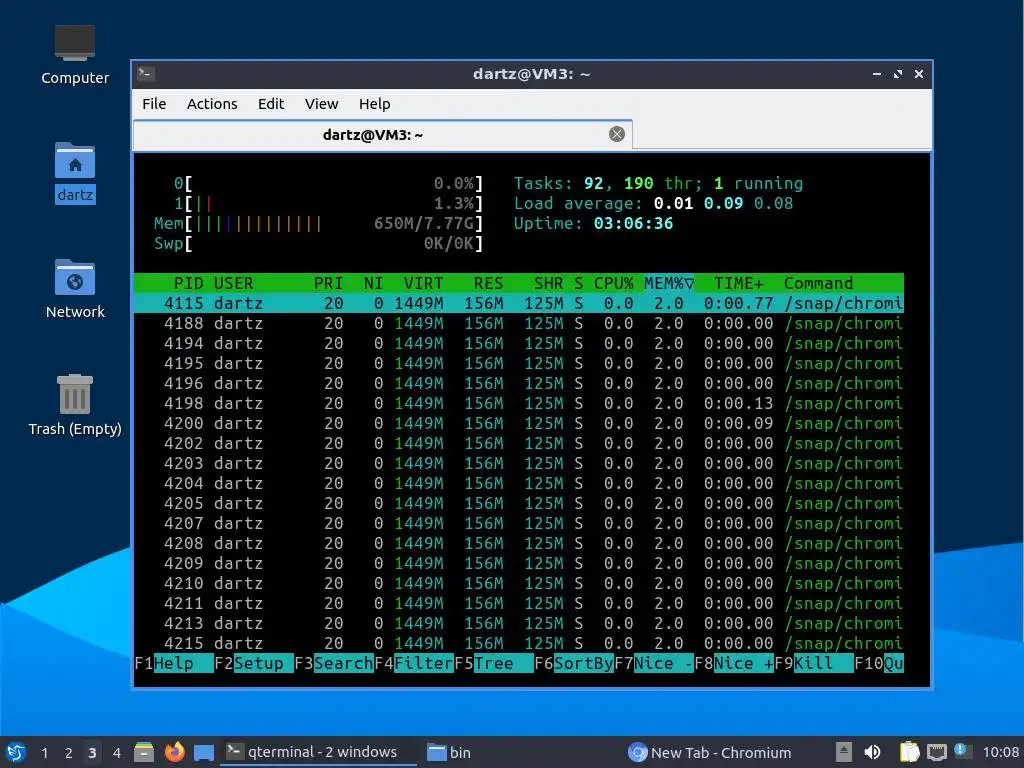
Task: Open the Help menu
Action: point(374,104)
